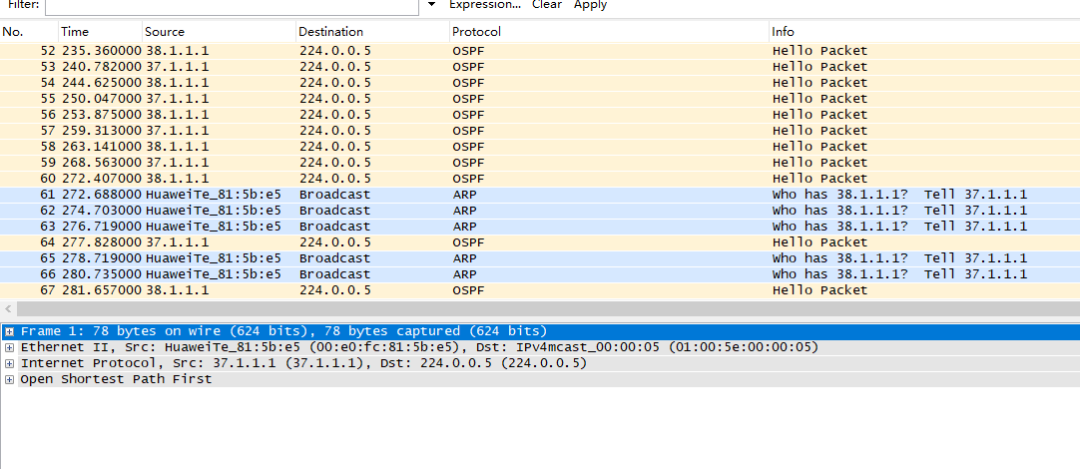Select ARP packet at time 276.719000
This screenshot has height=469, width=1080.
click(x=540, y=226)
